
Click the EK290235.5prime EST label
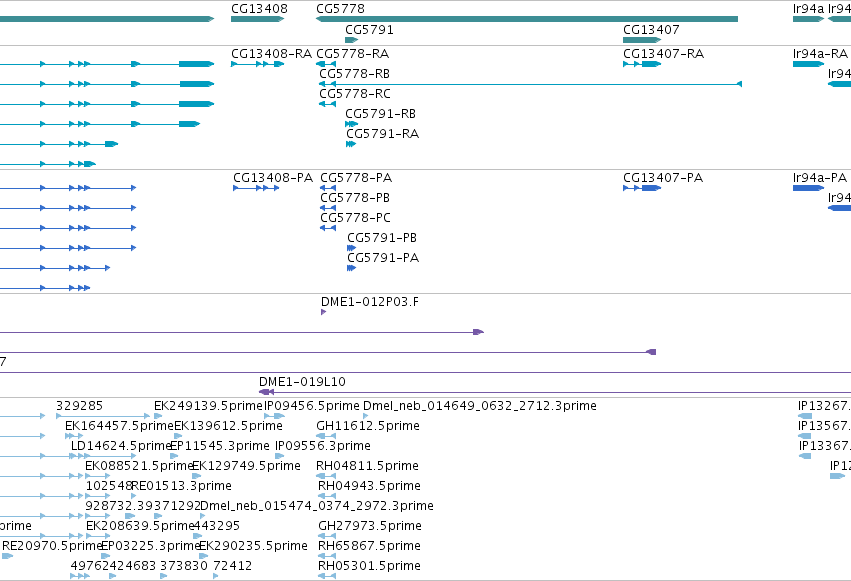(x=253, y=546)
